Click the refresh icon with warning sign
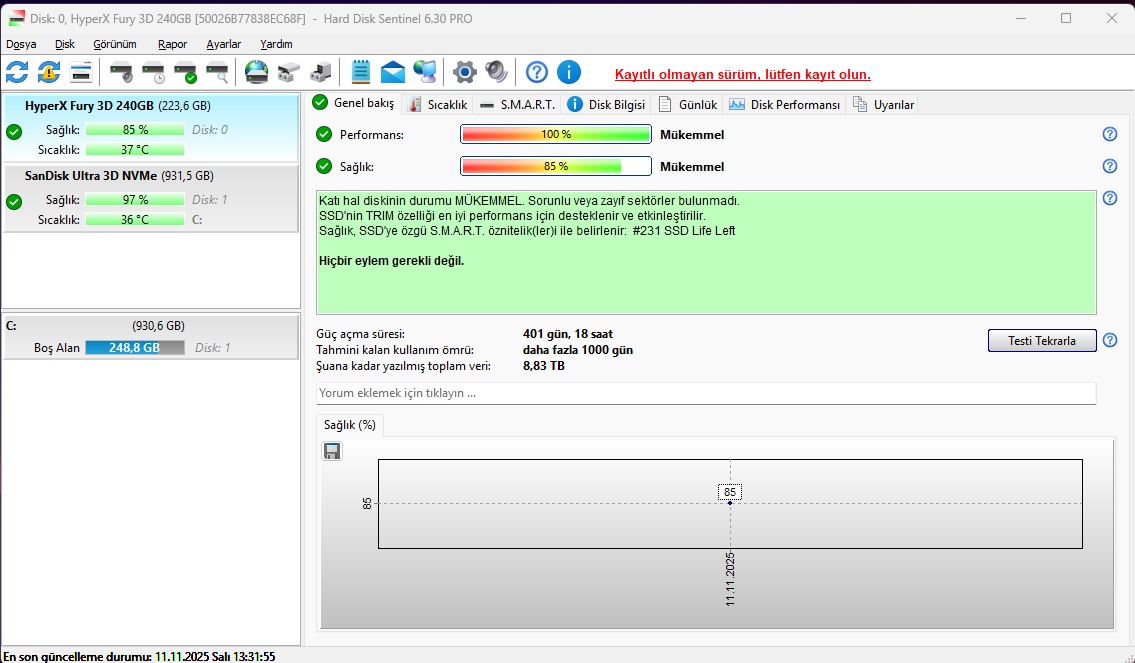Viewport: 1135px width, 663px height. click(x=49, y=72)
